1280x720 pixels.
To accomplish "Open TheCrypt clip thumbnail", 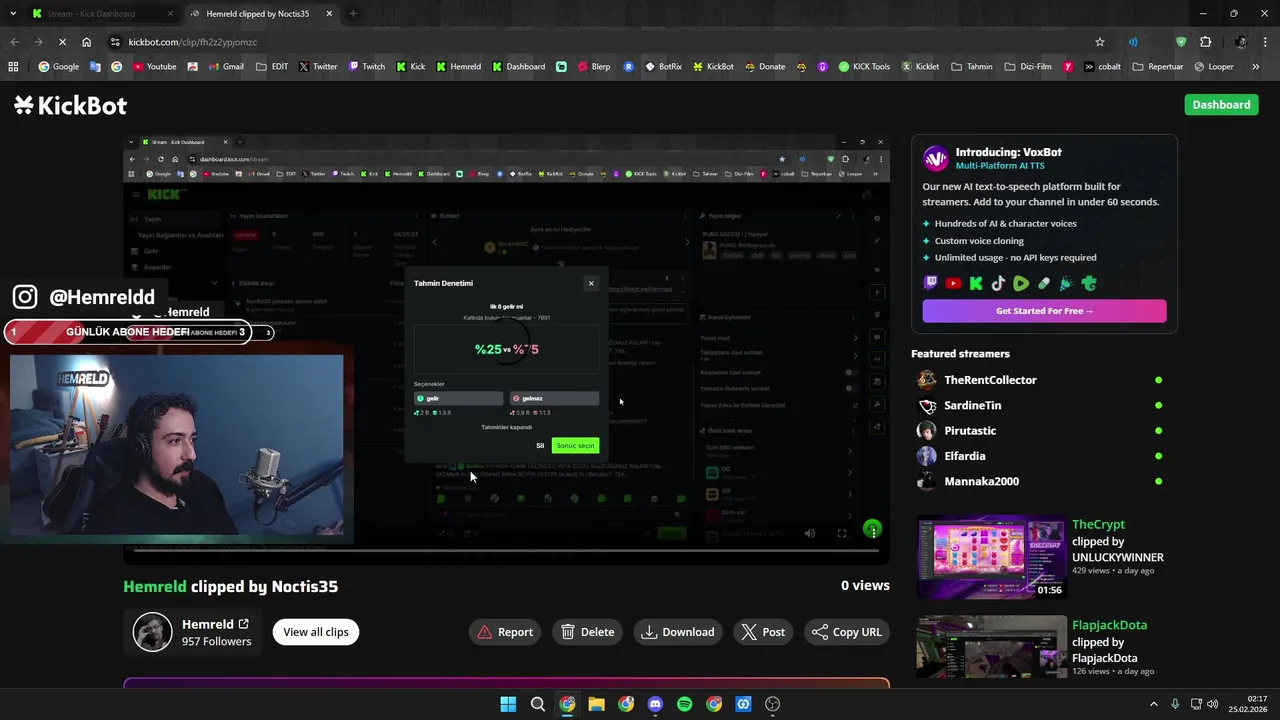I will tap(991, 557).
